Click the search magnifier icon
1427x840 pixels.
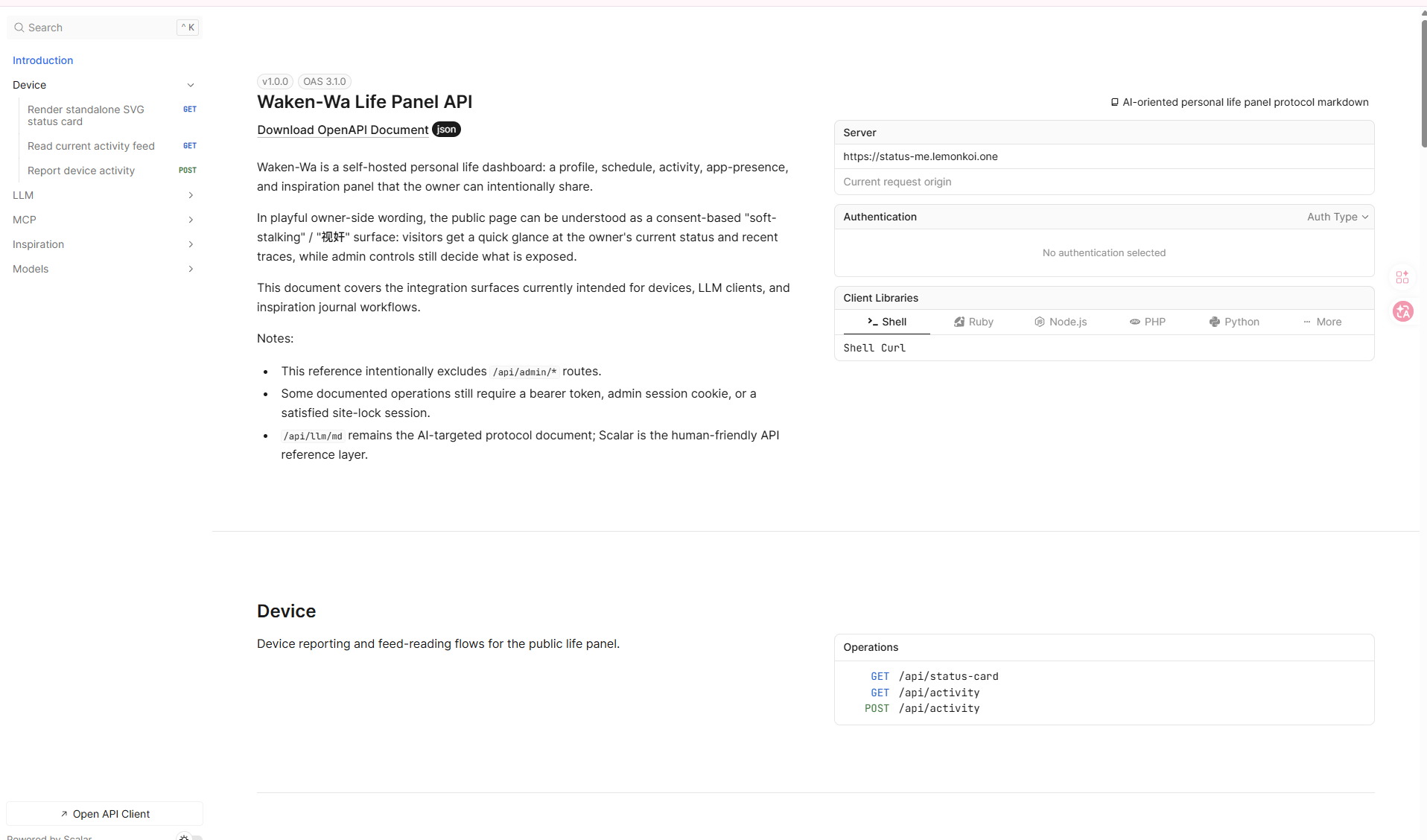pos(19,28)
